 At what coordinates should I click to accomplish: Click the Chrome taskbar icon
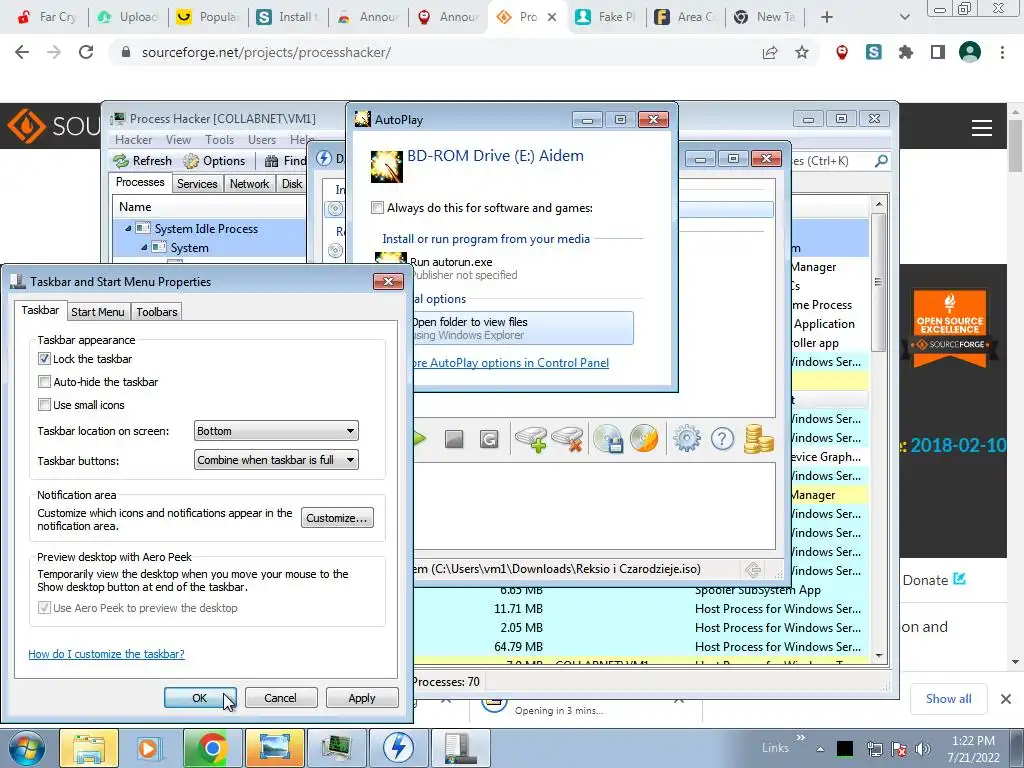click(x=212, y=748)
